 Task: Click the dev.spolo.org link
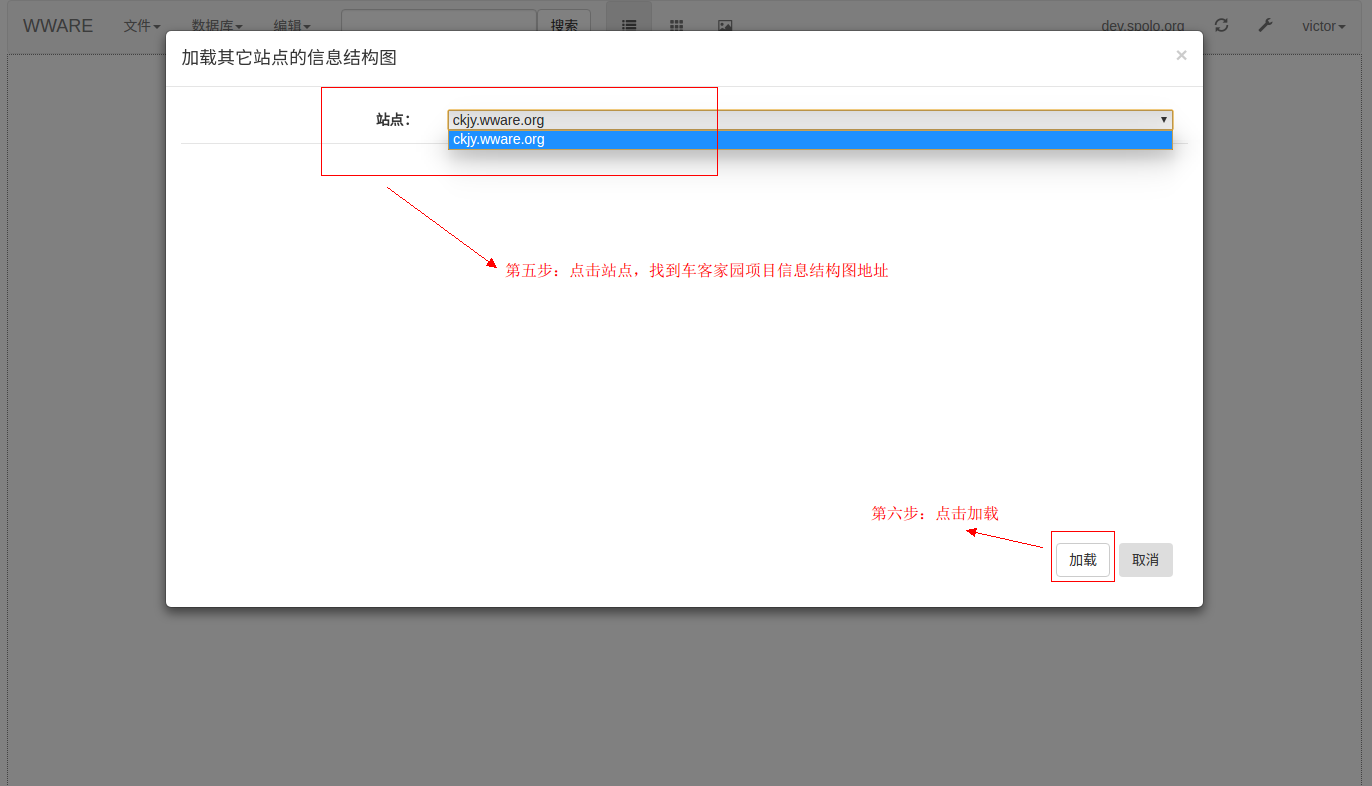coord(1142,26)
